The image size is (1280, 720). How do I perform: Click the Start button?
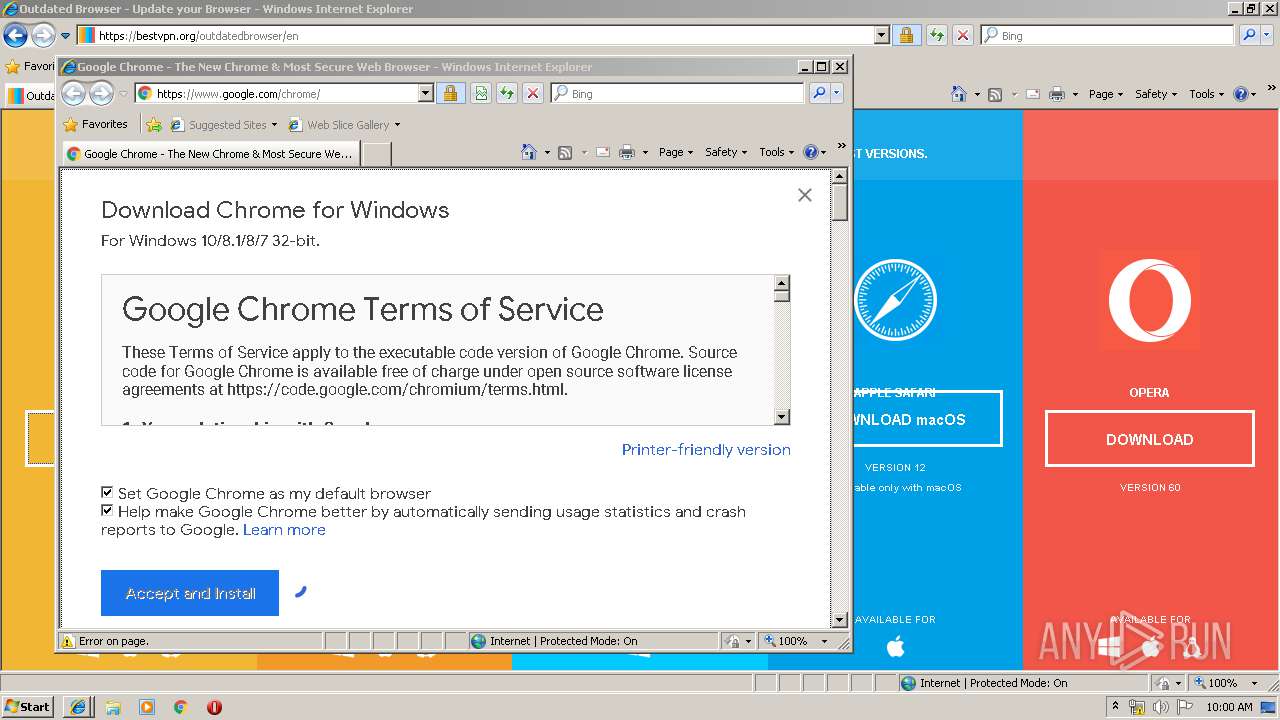tap(27, 707)
